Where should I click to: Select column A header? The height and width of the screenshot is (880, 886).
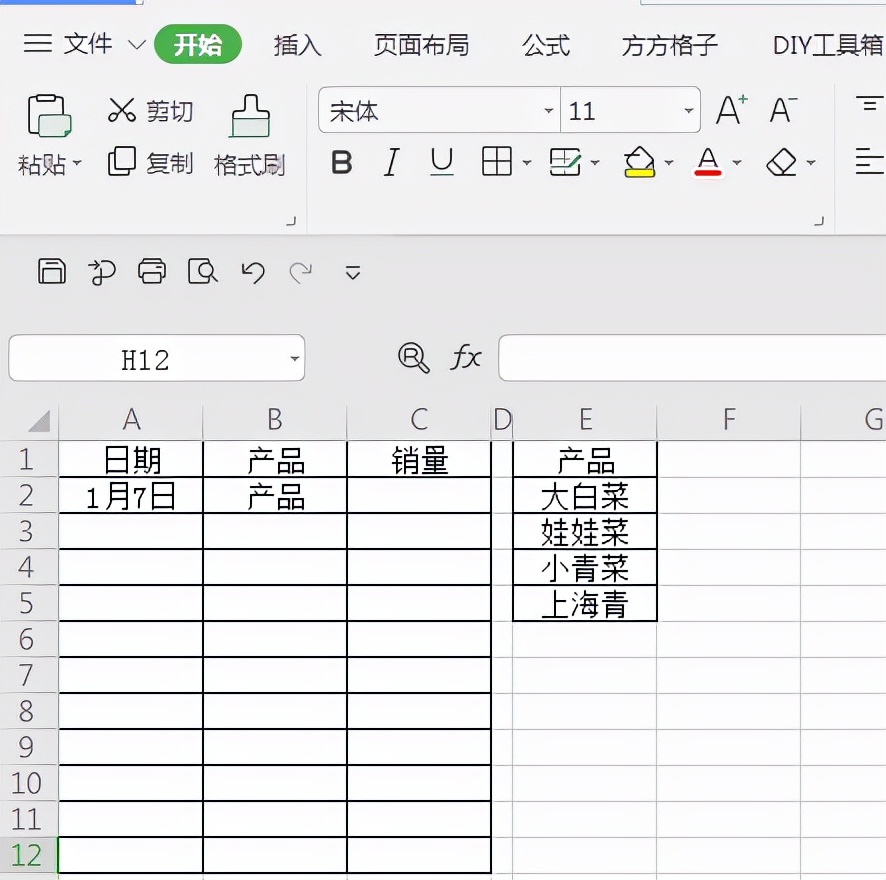tap(131, 420)
